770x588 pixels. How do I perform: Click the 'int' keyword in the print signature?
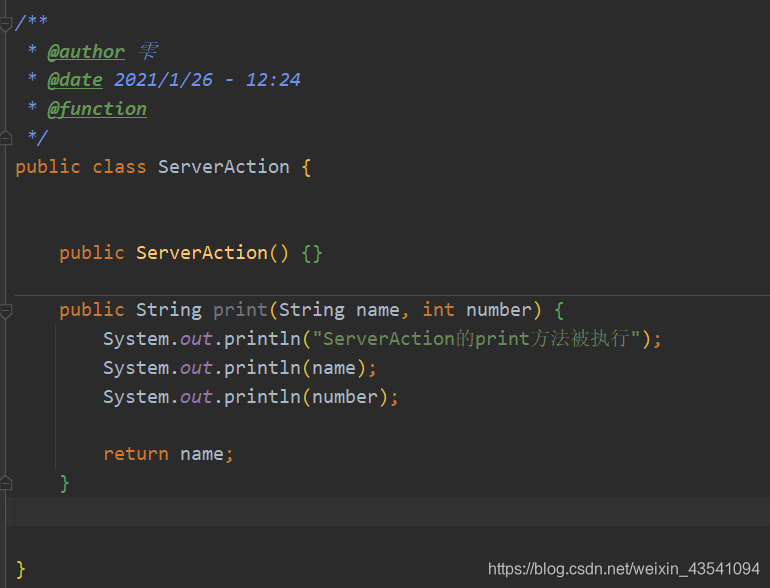click(438, 310)
